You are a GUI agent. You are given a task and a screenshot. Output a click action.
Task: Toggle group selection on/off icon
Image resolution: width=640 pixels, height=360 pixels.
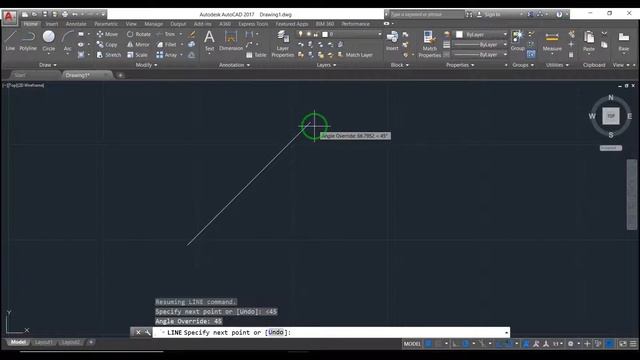[x=531, y=55]
